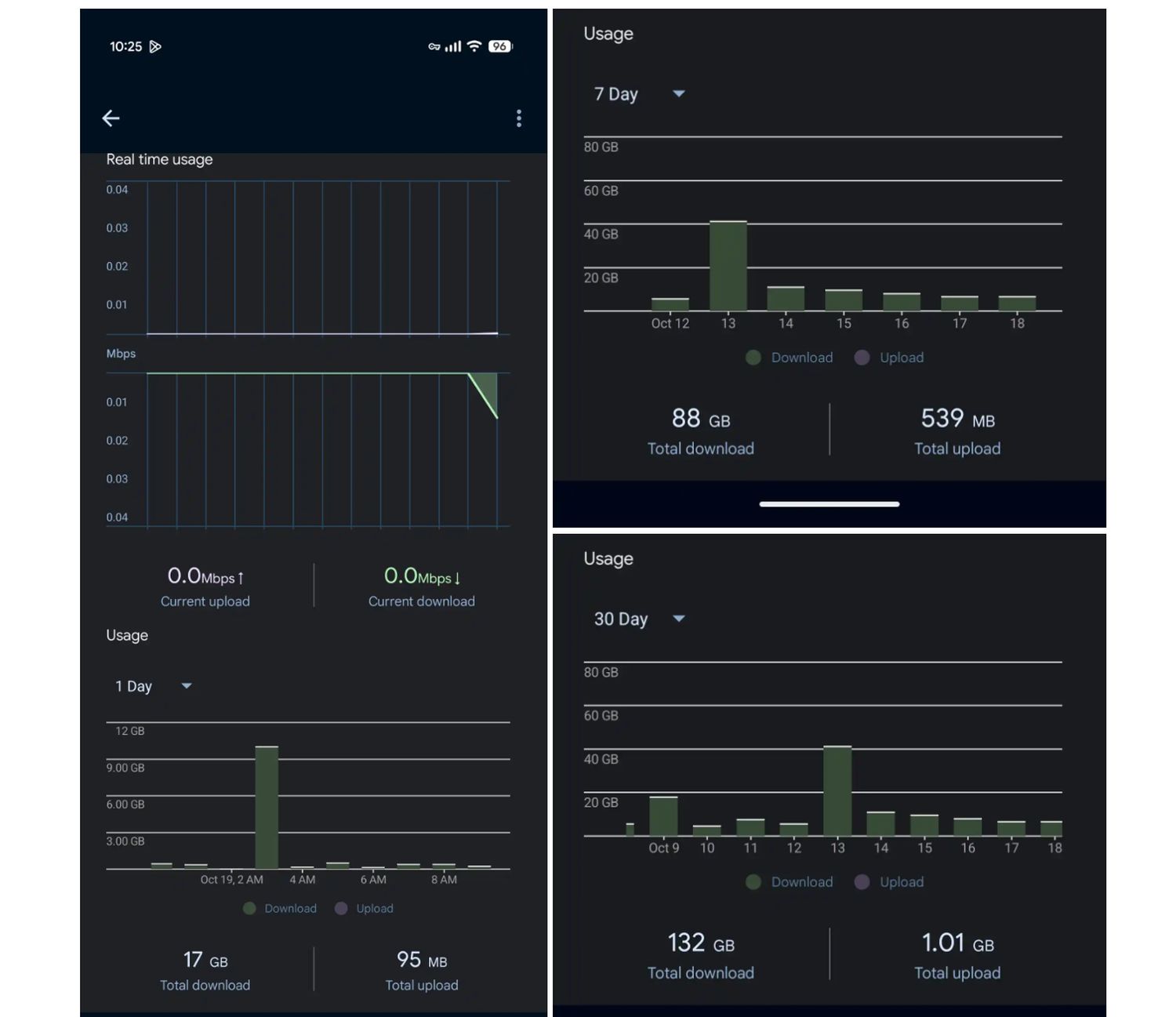Tap the Wi-Fi status icon
The height and width of the screenshot is (1017, 1176).
[474, 46]
